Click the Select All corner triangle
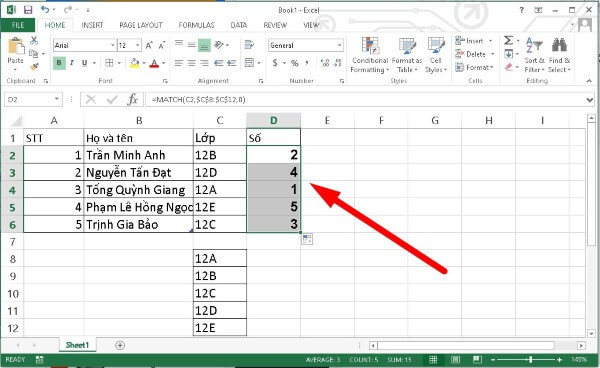 (16, 121)
